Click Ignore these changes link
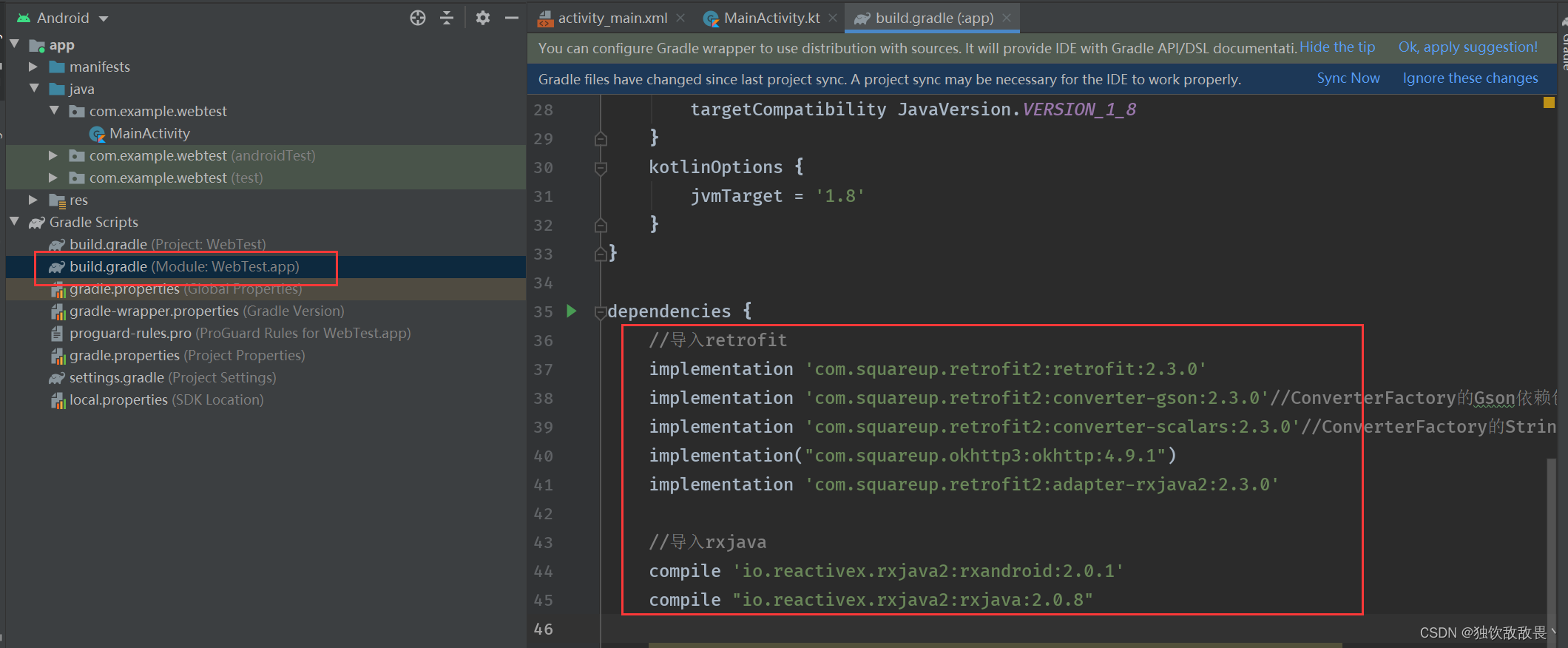Image resolution: width=1568 pixels, height=648 pixels. 1470,78
